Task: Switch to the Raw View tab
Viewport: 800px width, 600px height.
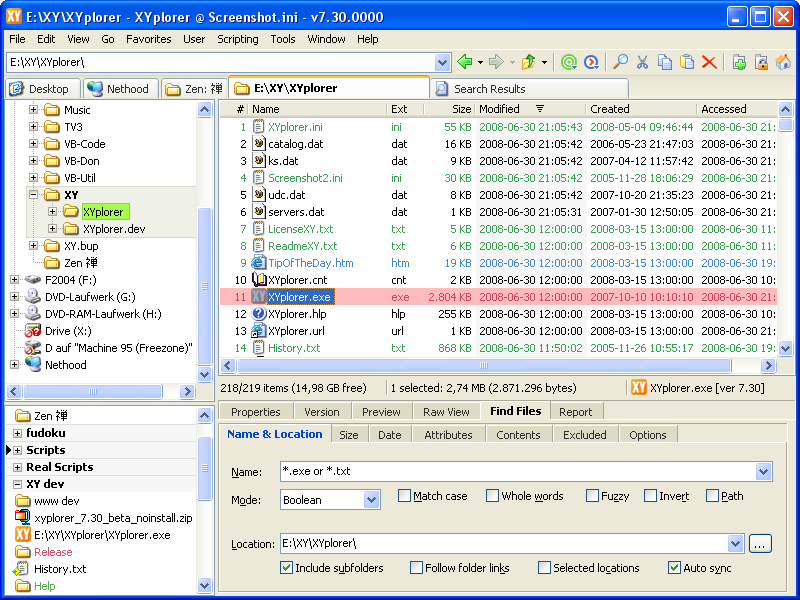Action: click(446, 412)
